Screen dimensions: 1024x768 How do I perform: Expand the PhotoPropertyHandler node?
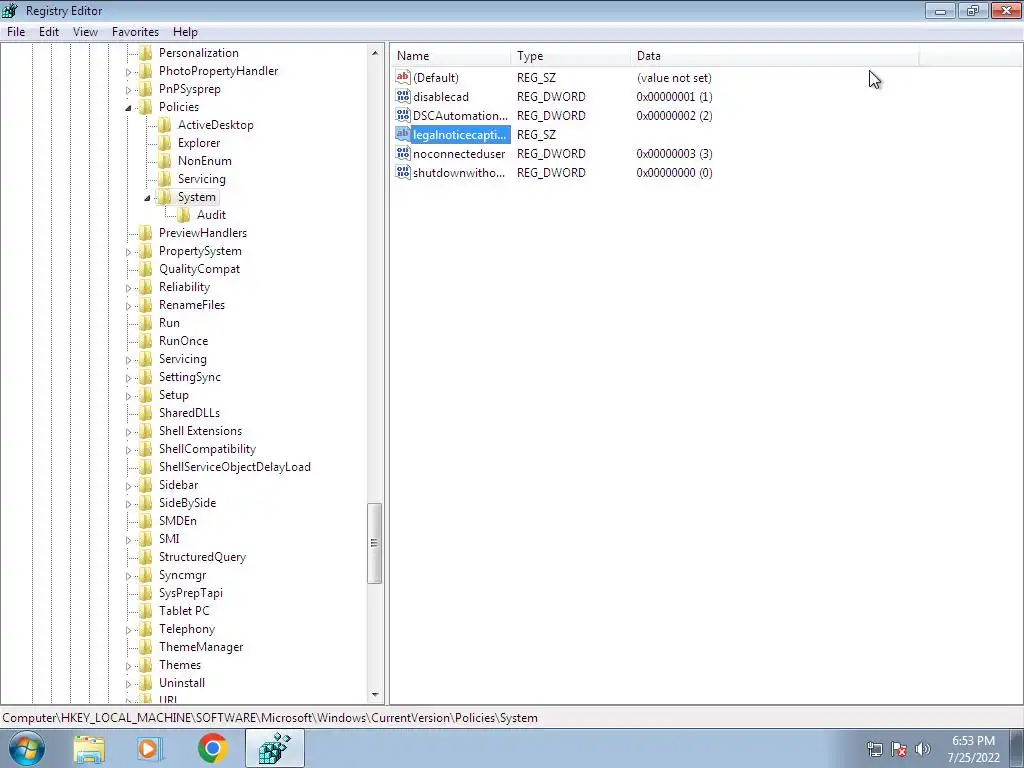click(128, 71)
